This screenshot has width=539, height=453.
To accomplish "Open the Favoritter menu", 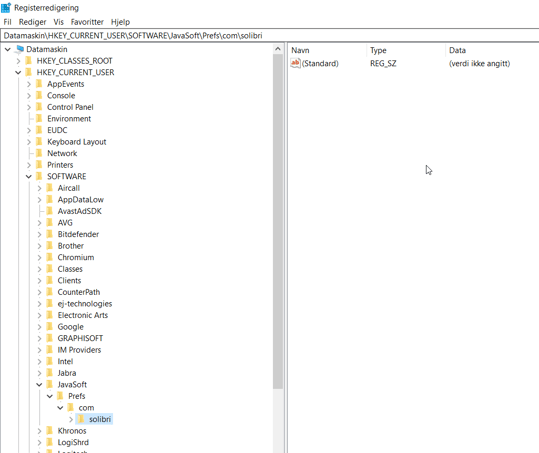I will click(87, 22).
